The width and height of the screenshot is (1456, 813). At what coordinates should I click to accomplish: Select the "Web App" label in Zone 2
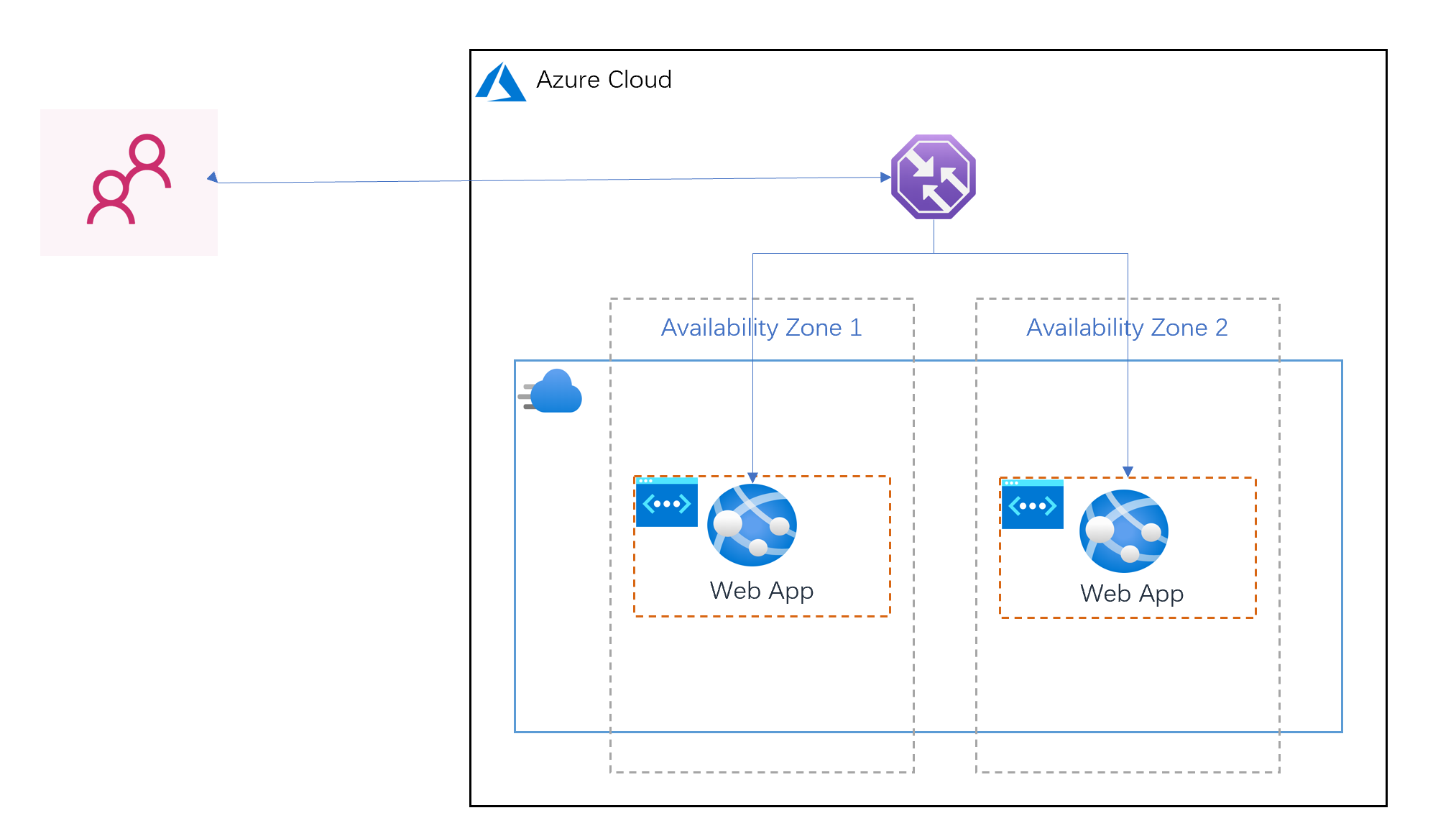point(1132,594)
